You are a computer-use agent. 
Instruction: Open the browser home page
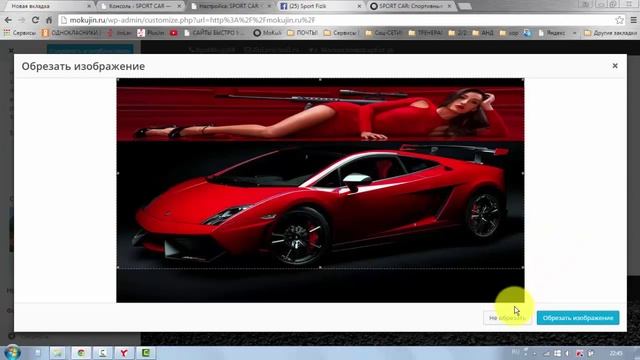tap(49, 20)
